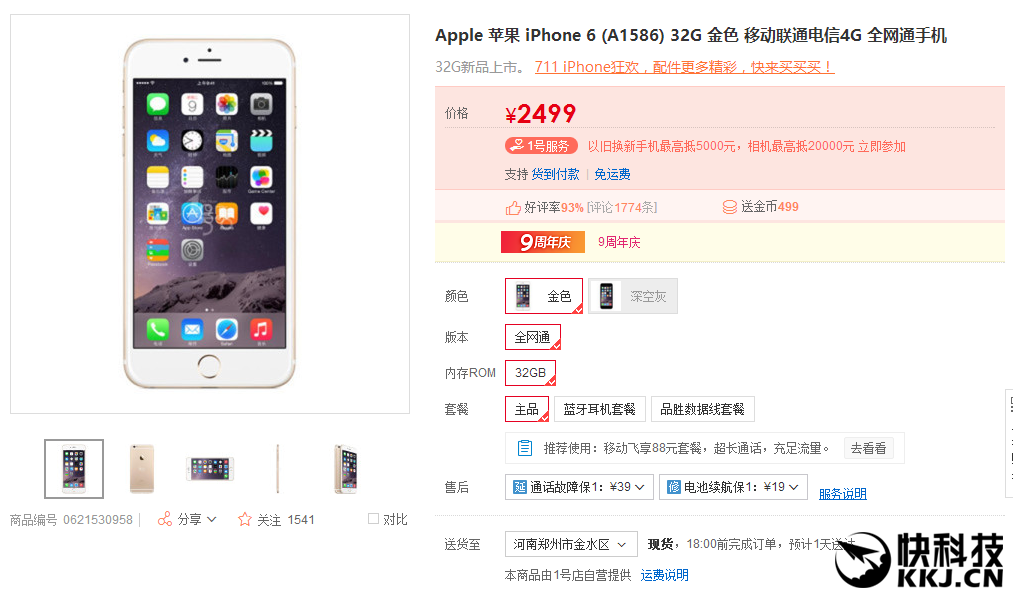
Task: Click the 9周年庆 red banner badge
Action: pyautogui.click(x=543, y=242)
